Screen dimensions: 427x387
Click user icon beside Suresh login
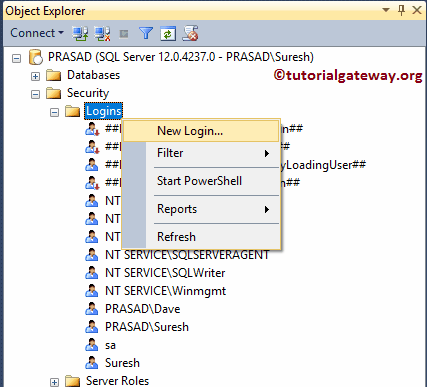tap(92, 363)
